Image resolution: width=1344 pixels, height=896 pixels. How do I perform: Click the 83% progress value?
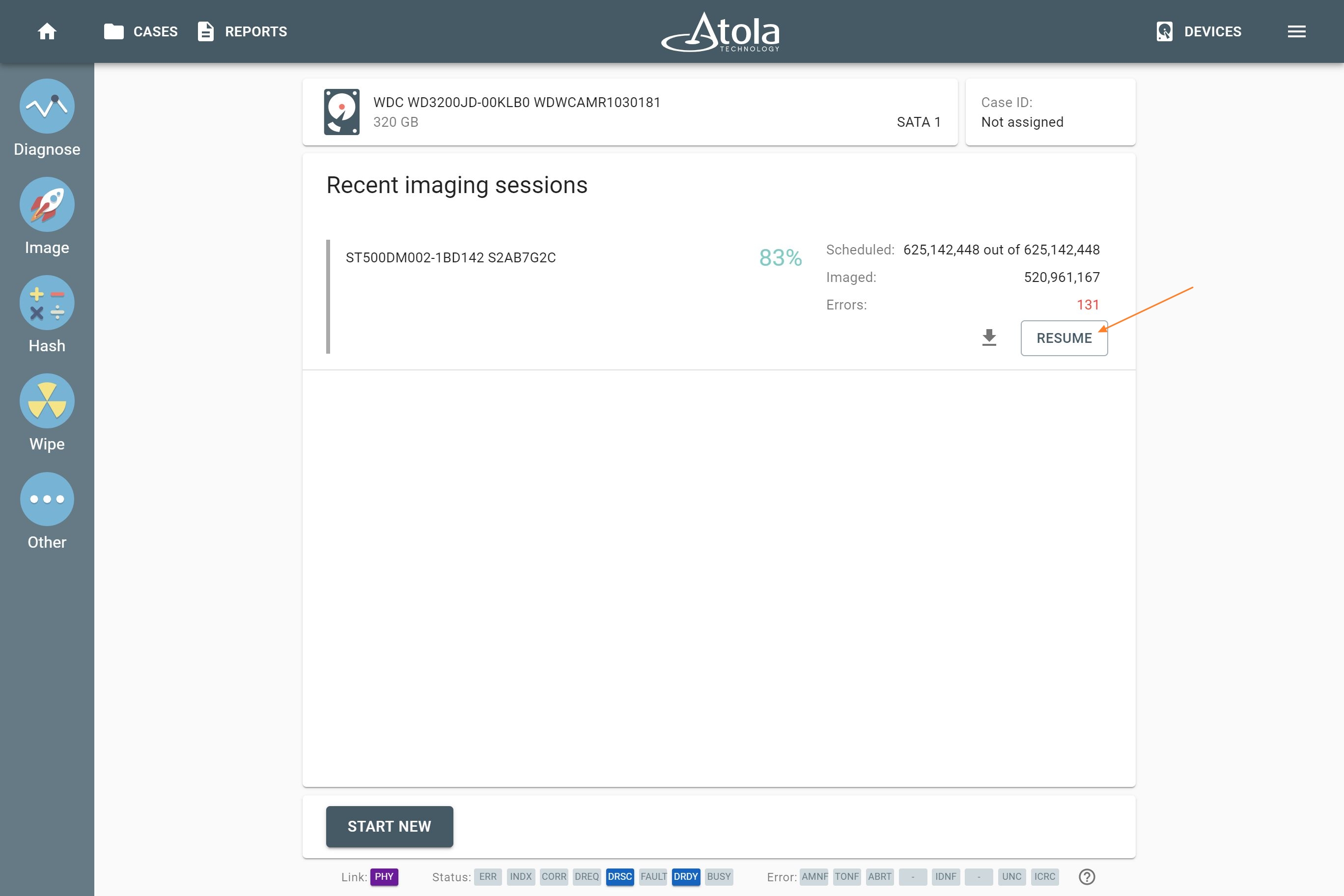click(x=780, y=258)
